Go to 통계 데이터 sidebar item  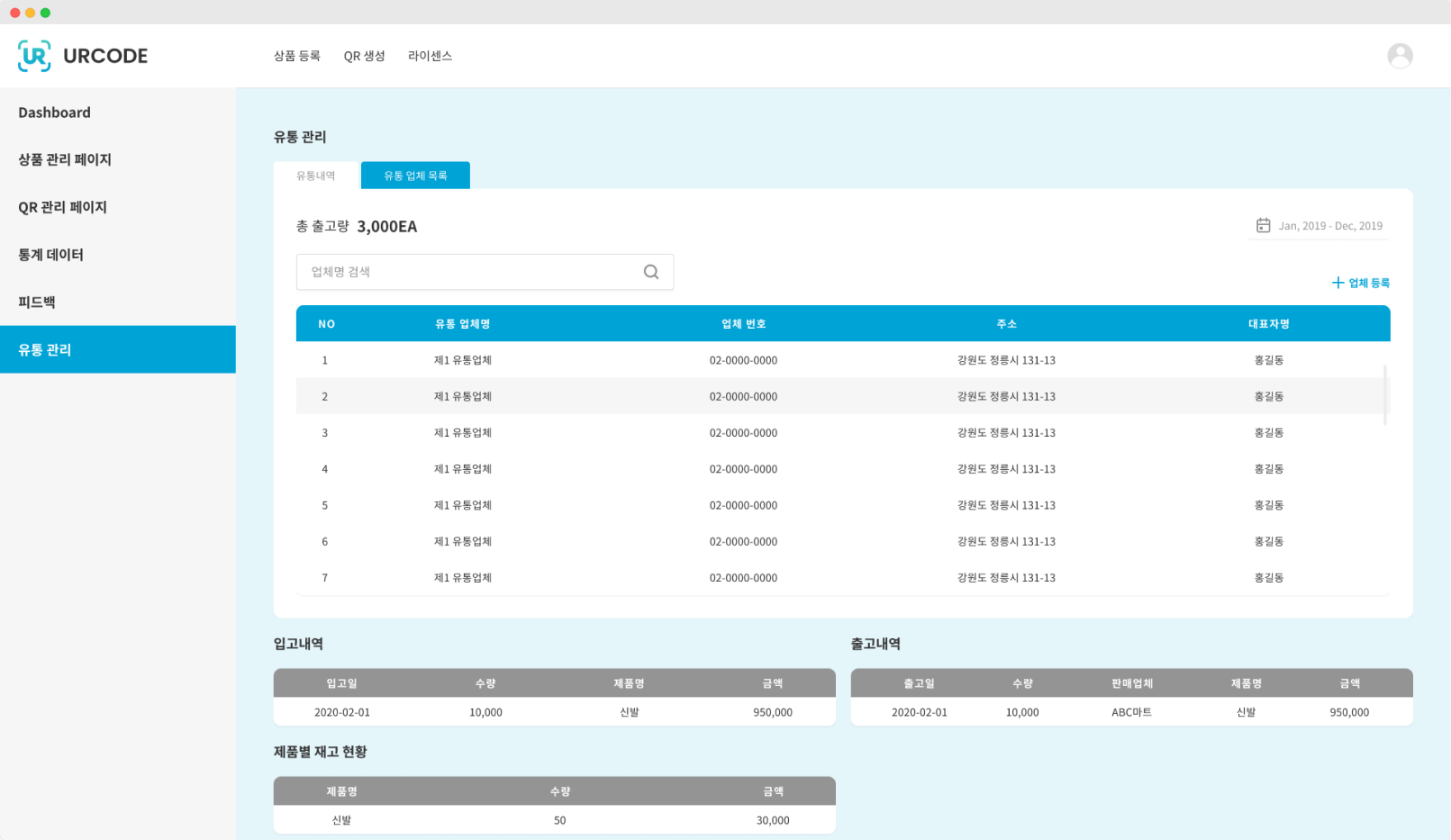click(50, 255)
